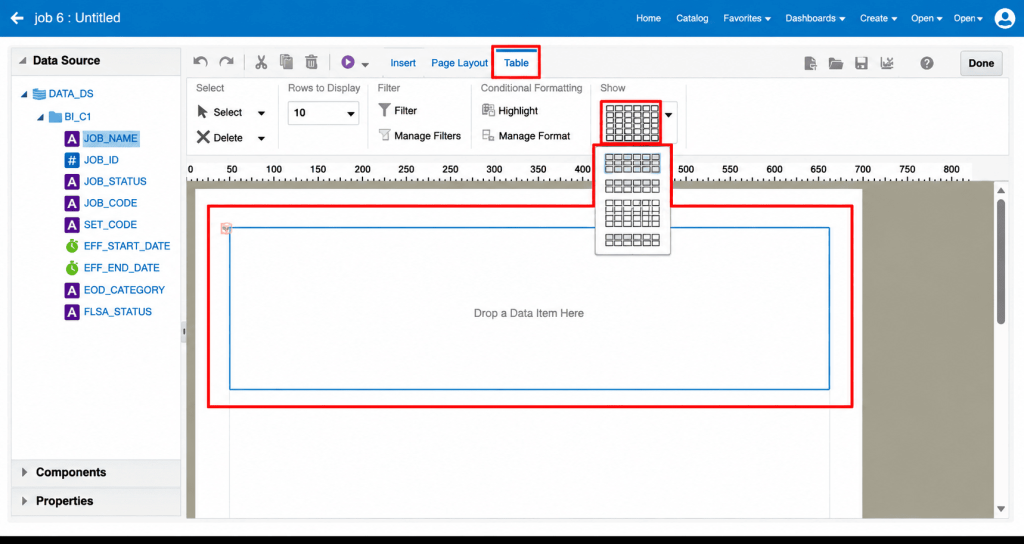Click the Manage Format label

pyautogui.click(x=534, y=136)
